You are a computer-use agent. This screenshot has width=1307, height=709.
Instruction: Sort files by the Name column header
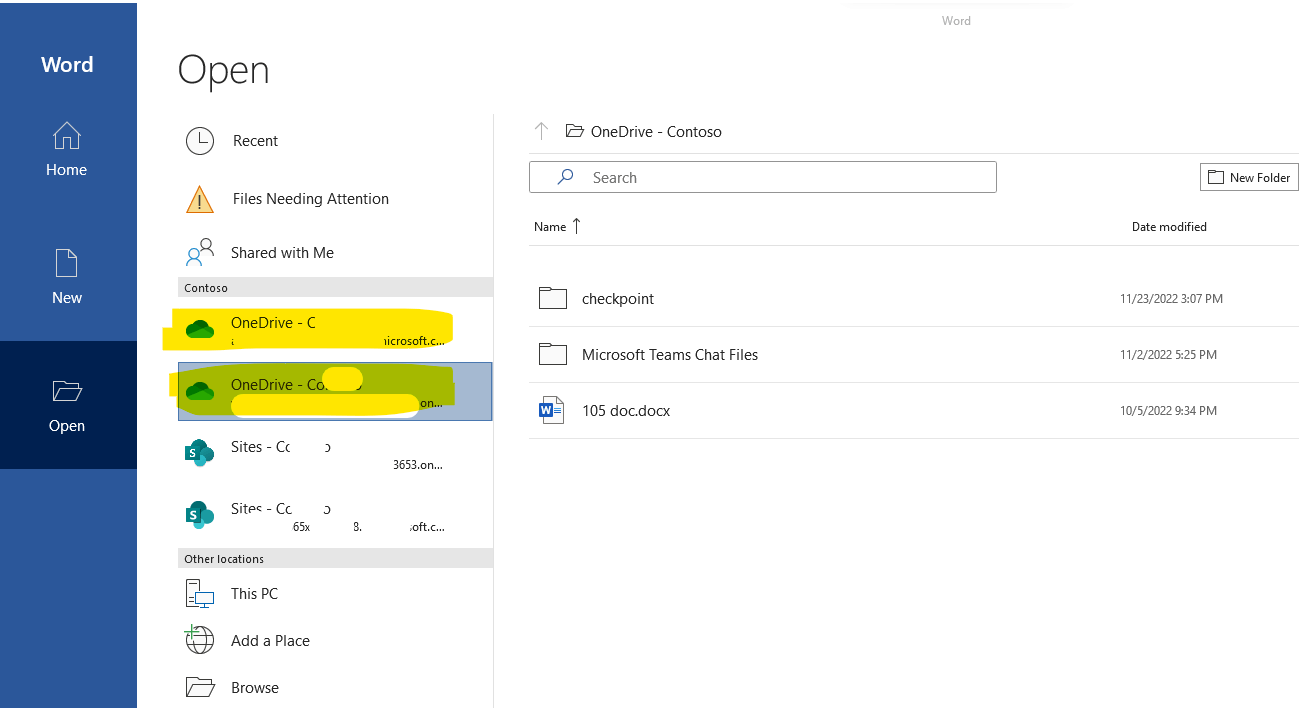550,227
